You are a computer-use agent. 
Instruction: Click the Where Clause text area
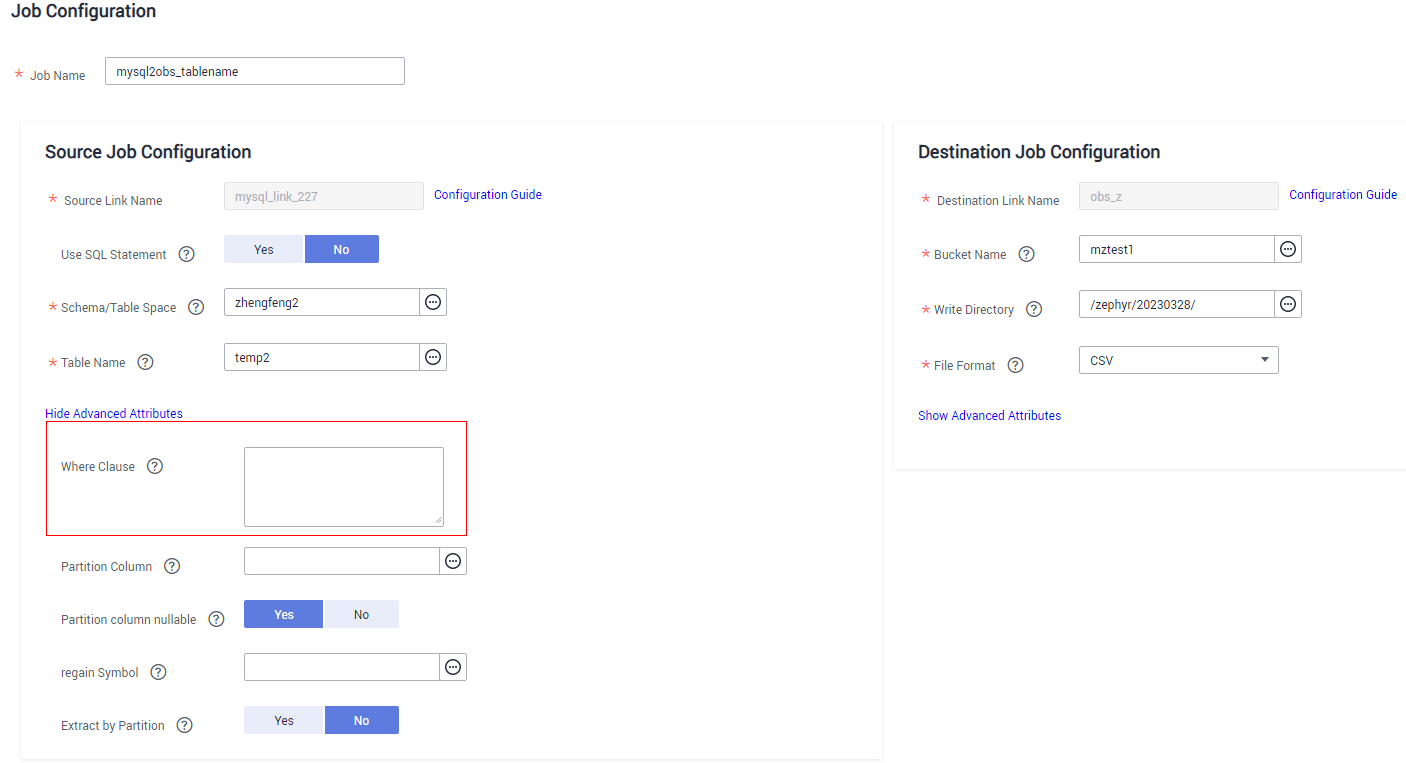(344, 487)
